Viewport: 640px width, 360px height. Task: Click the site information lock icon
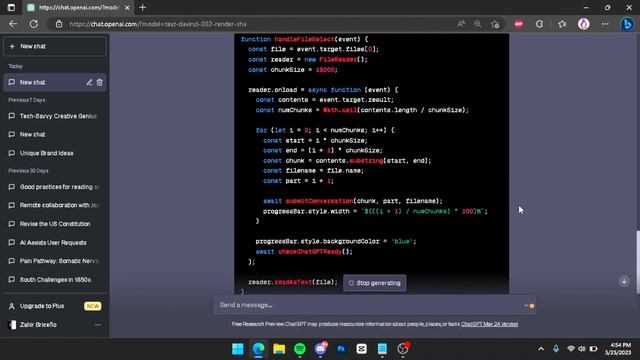tap(59, 24)
